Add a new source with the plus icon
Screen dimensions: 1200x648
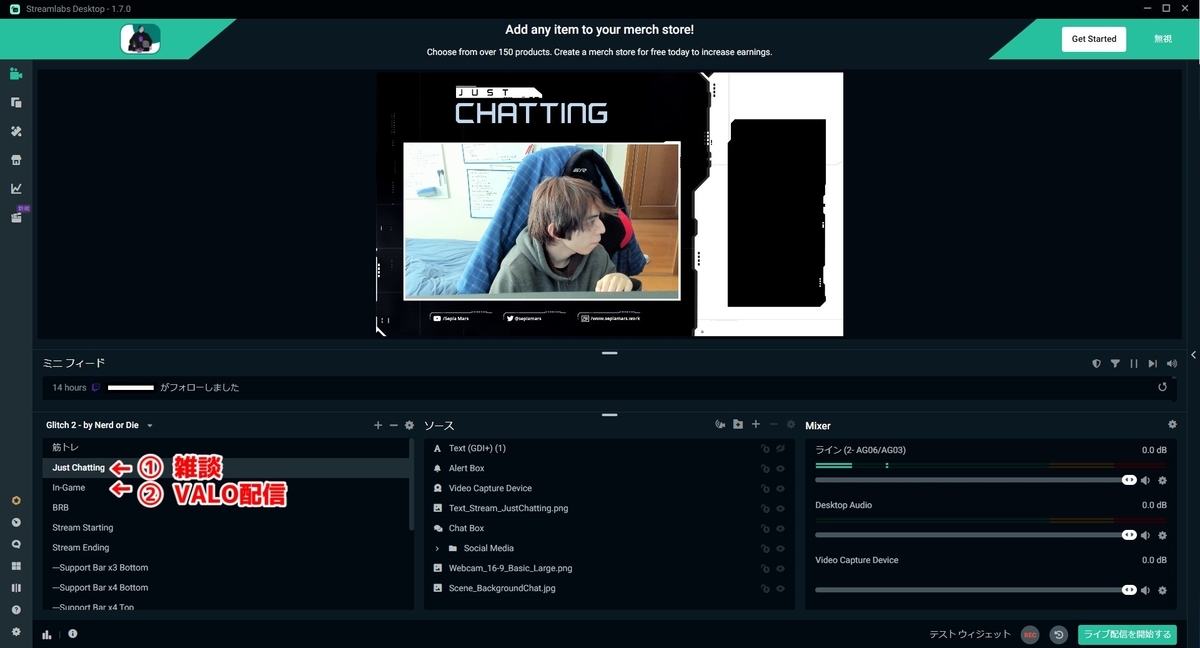756,425
